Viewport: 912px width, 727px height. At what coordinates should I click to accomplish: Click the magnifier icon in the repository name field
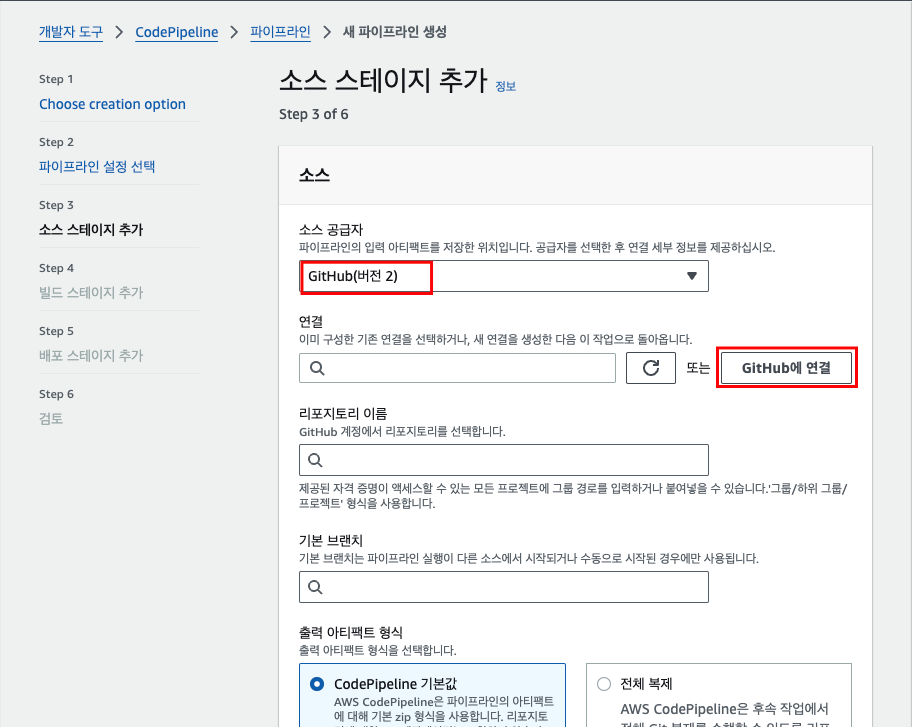click(x=315, y=460)
